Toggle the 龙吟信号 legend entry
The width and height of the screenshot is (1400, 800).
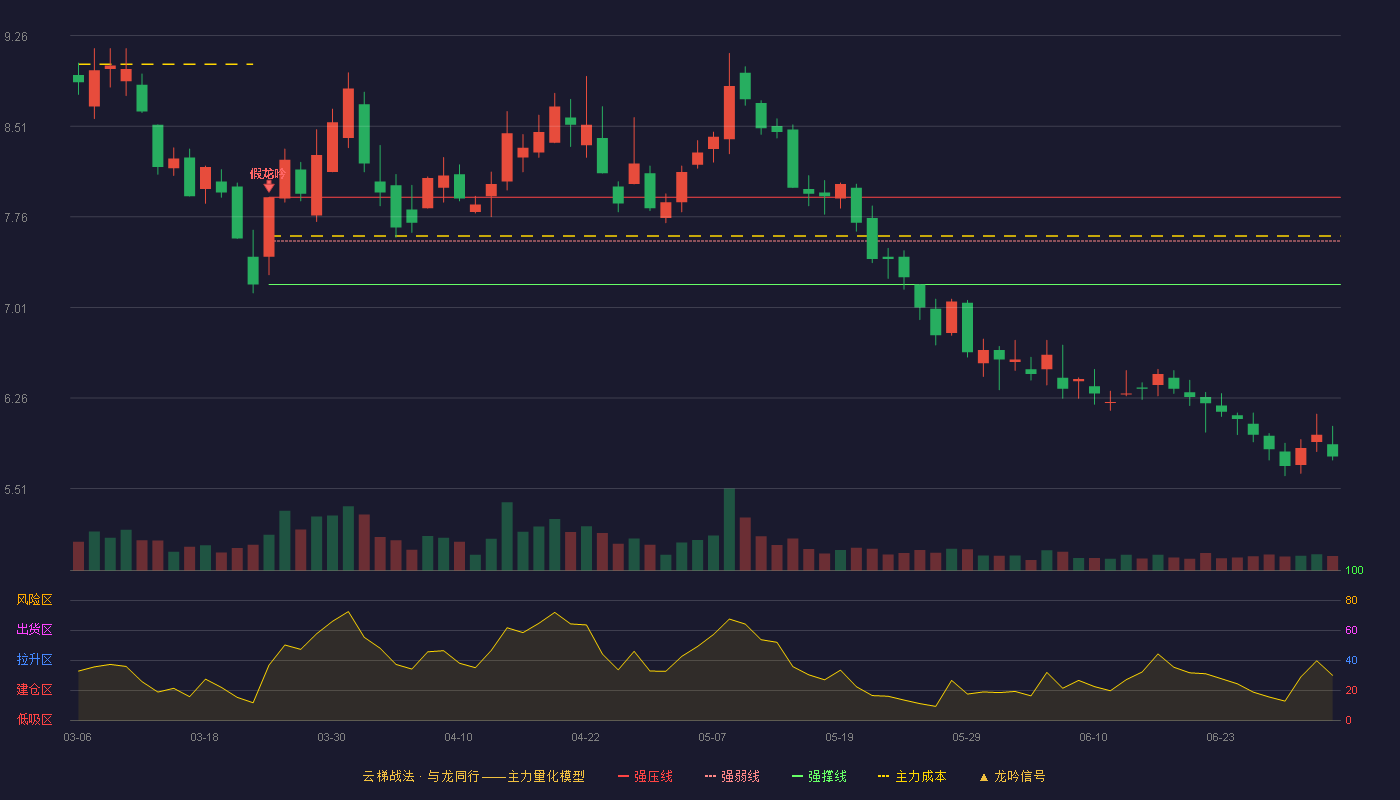pos(1012,776)
